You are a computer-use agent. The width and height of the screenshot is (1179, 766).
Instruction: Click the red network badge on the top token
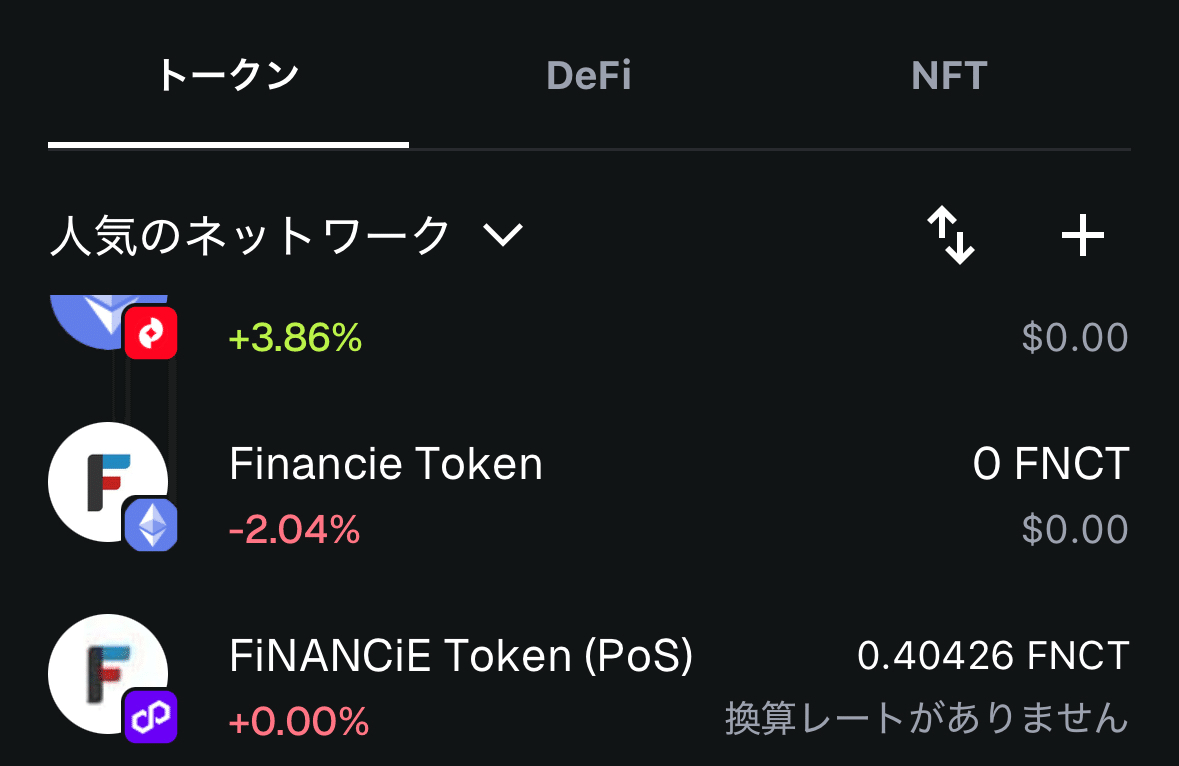[x=151, y=332]
